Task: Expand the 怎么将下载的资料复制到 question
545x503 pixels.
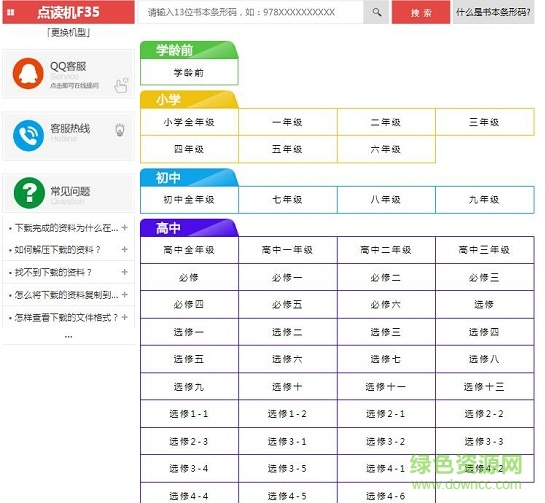Action: 124,295
